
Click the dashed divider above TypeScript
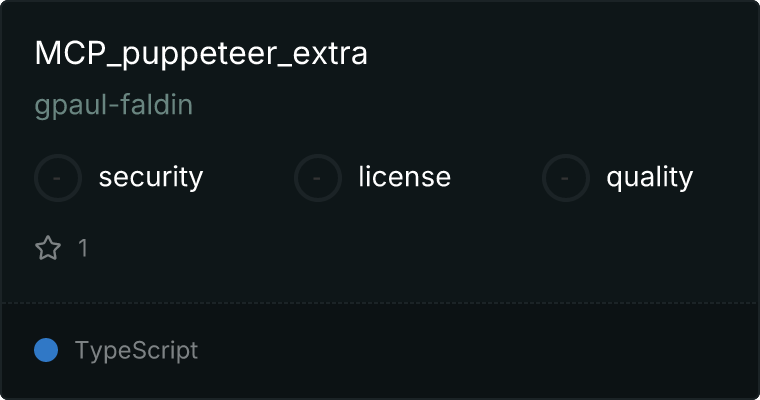(380, 303)
